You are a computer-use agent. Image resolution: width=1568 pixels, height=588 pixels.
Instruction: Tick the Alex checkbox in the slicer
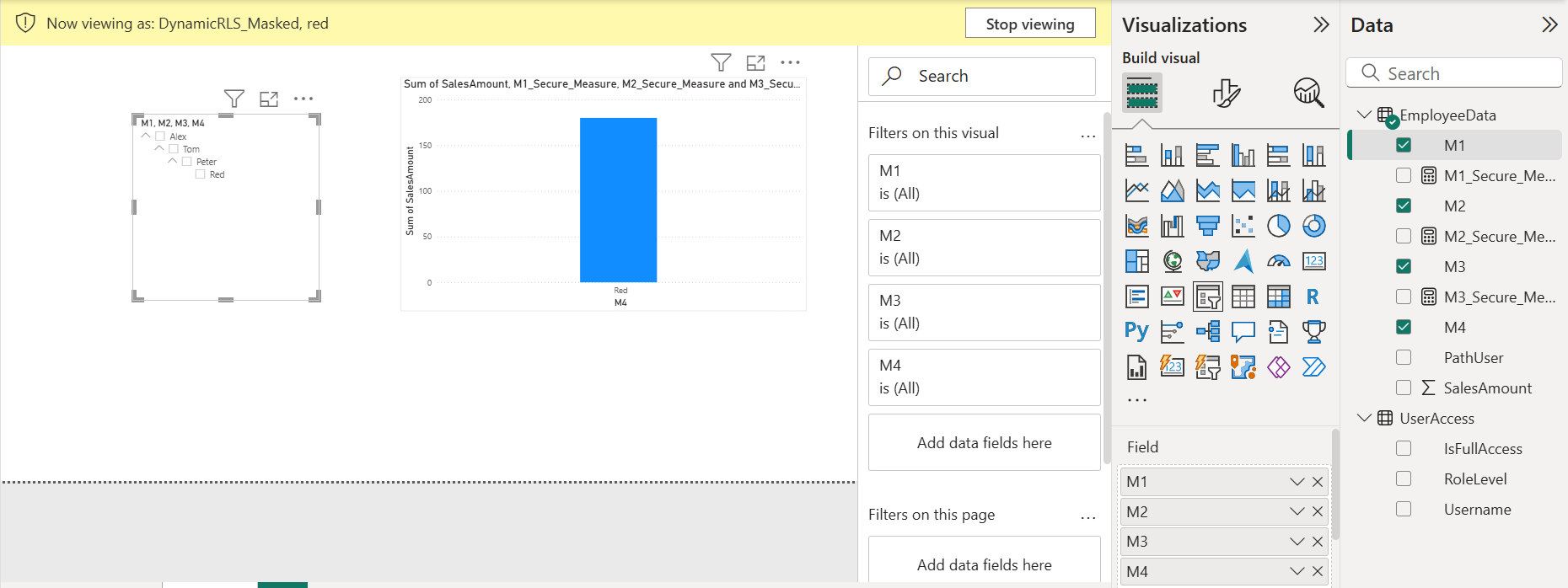coord(160,136)
